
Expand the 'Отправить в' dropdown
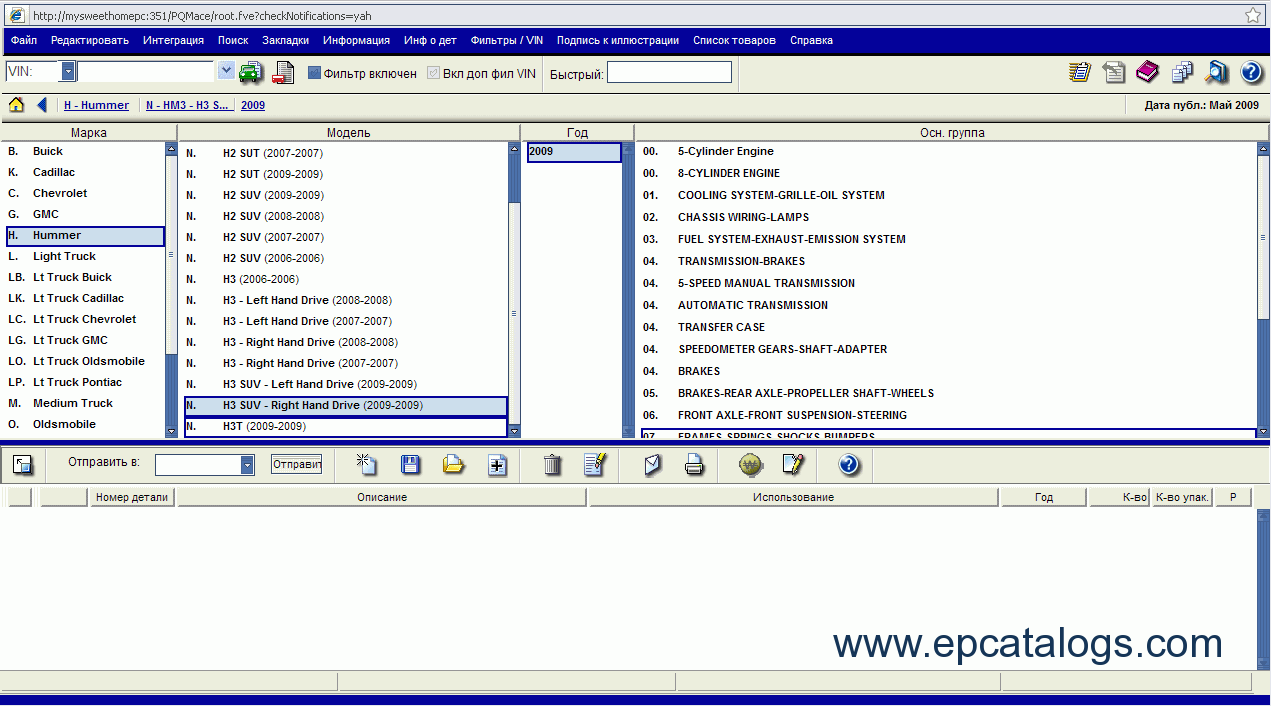tap(247, 465)
